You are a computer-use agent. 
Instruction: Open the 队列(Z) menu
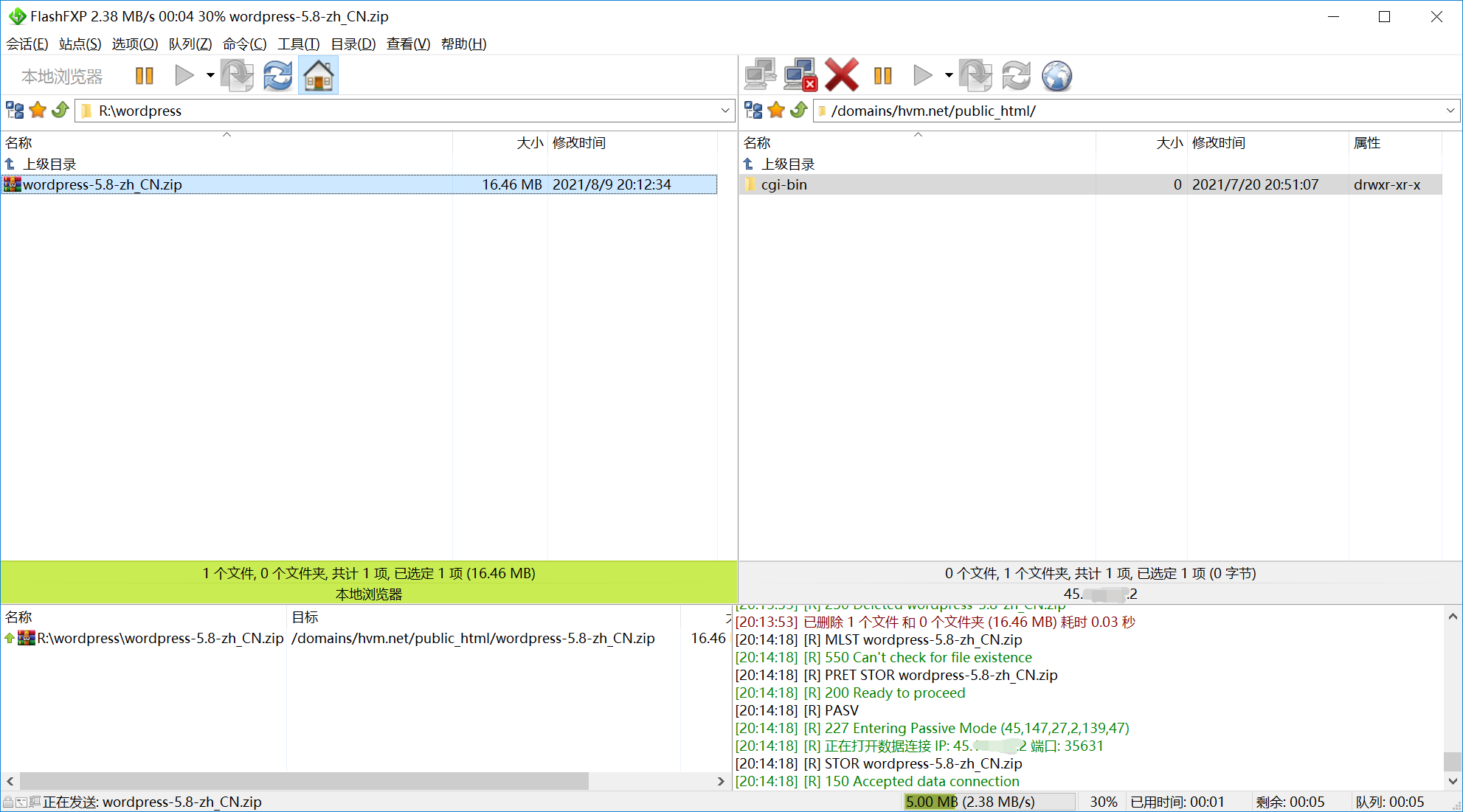pos(190,44)
